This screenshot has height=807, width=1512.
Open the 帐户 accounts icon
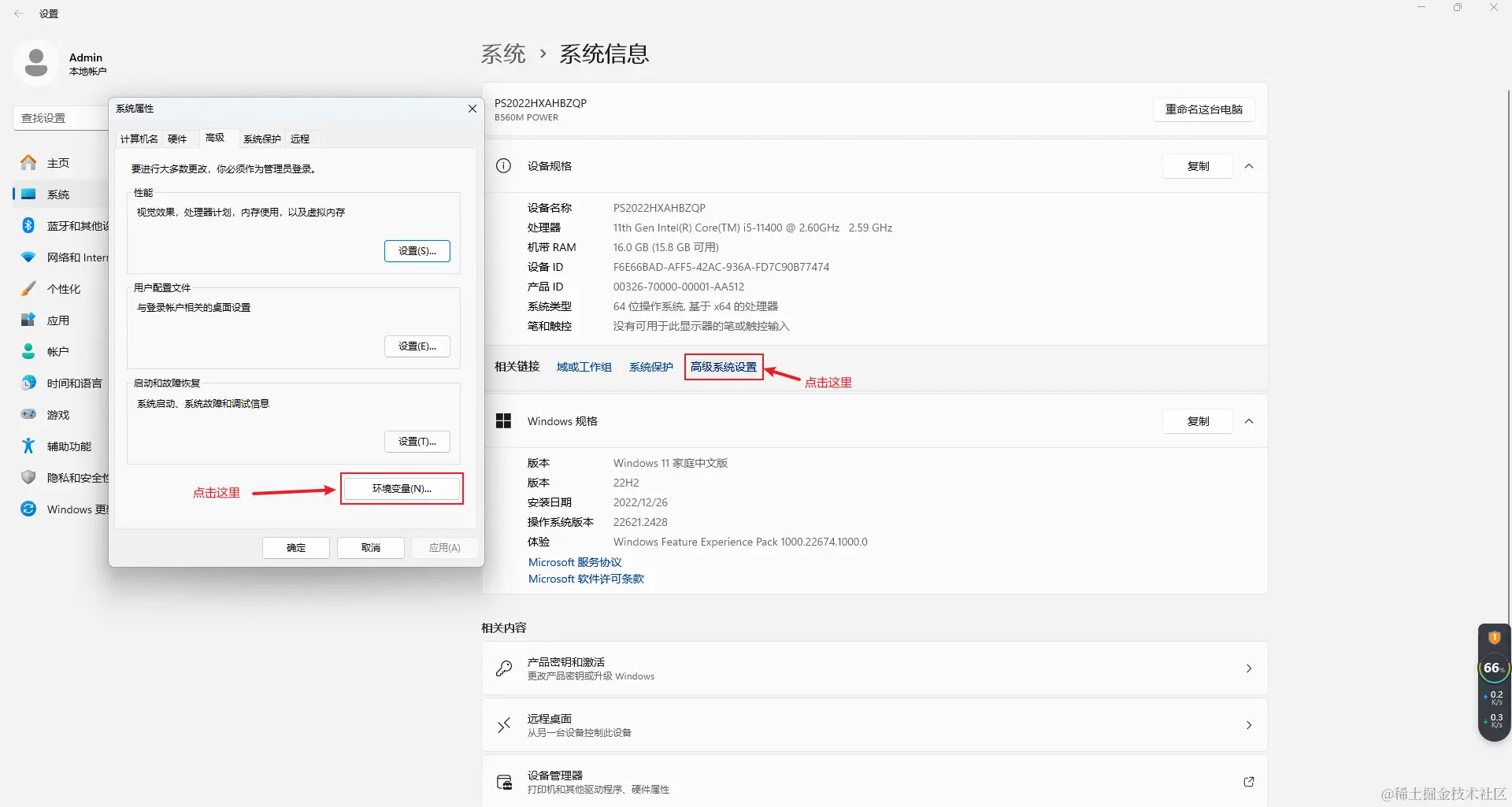(x=28, y=352)
